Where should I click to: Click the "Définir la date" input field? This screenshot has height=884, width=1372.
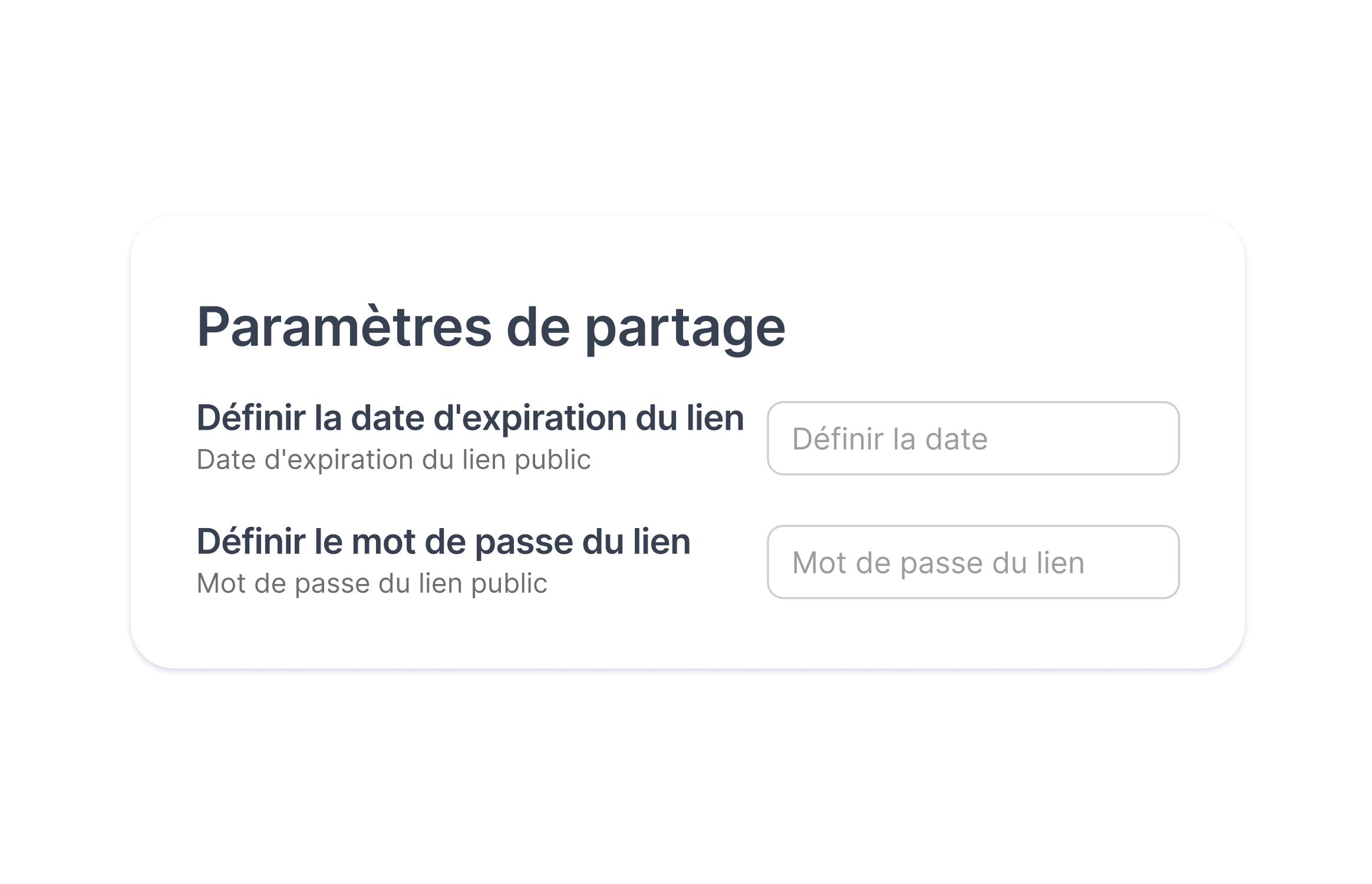[x=972, y=438]
